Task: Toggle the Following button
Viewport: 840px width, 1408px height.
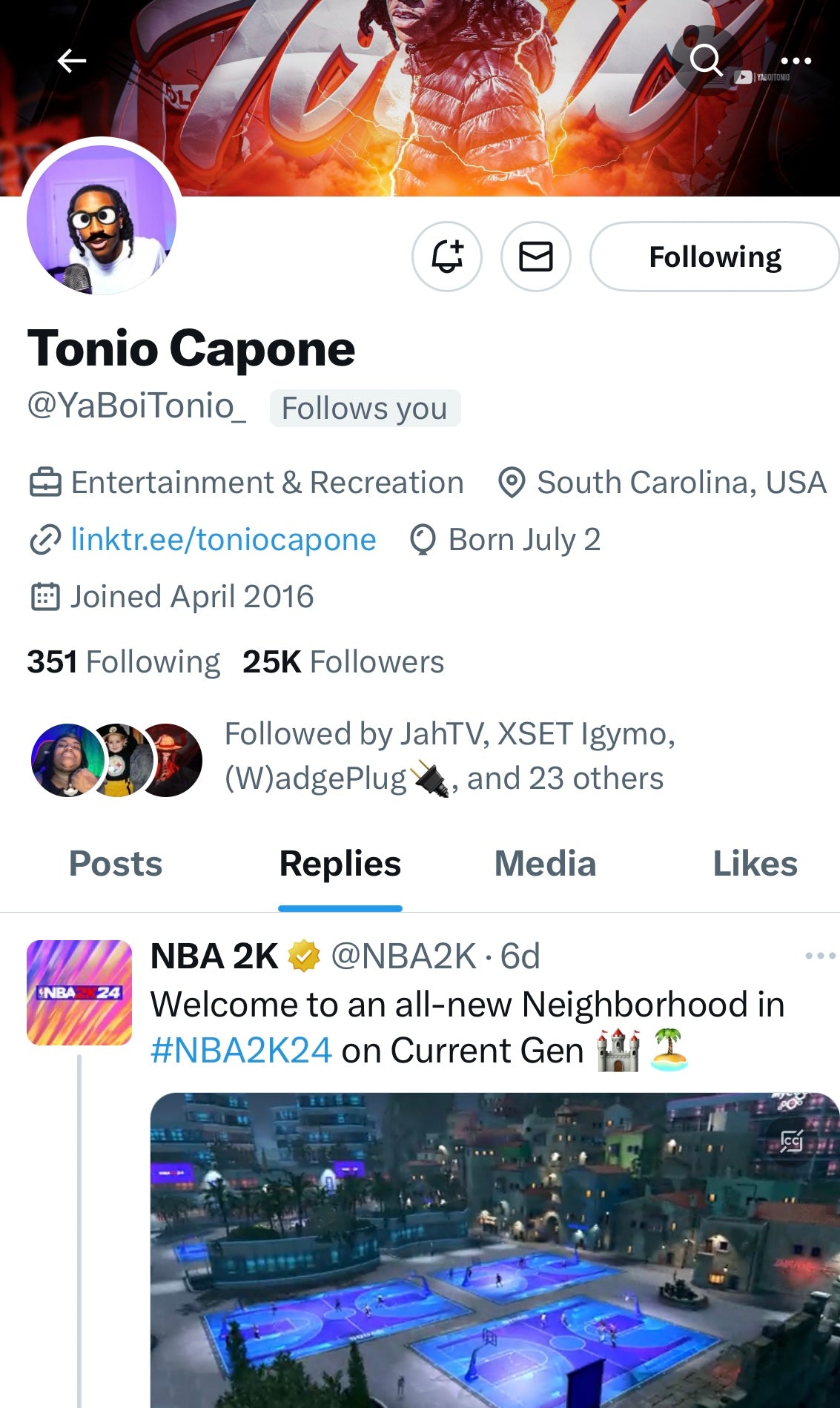Action: point(715,257)
